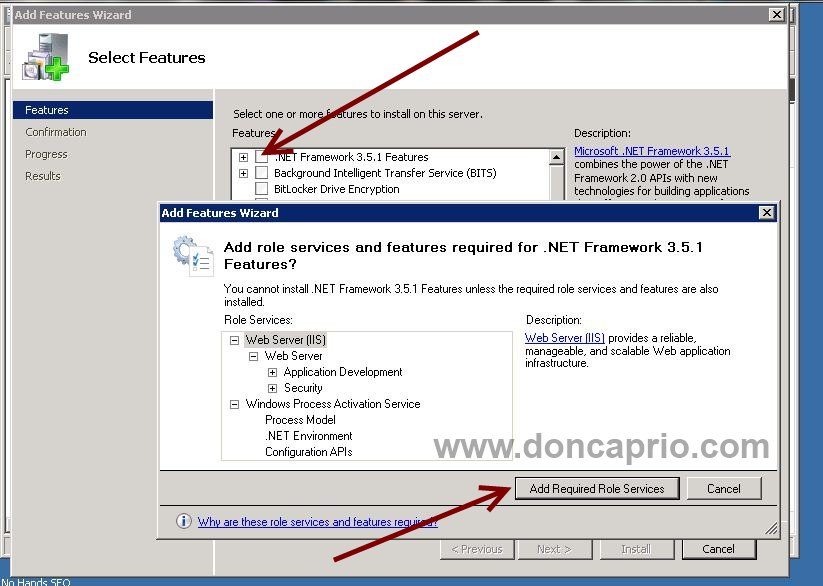This screenshot has height=586, width=823.
Task: Expand the Application Development node
Action: click(272, 372)
